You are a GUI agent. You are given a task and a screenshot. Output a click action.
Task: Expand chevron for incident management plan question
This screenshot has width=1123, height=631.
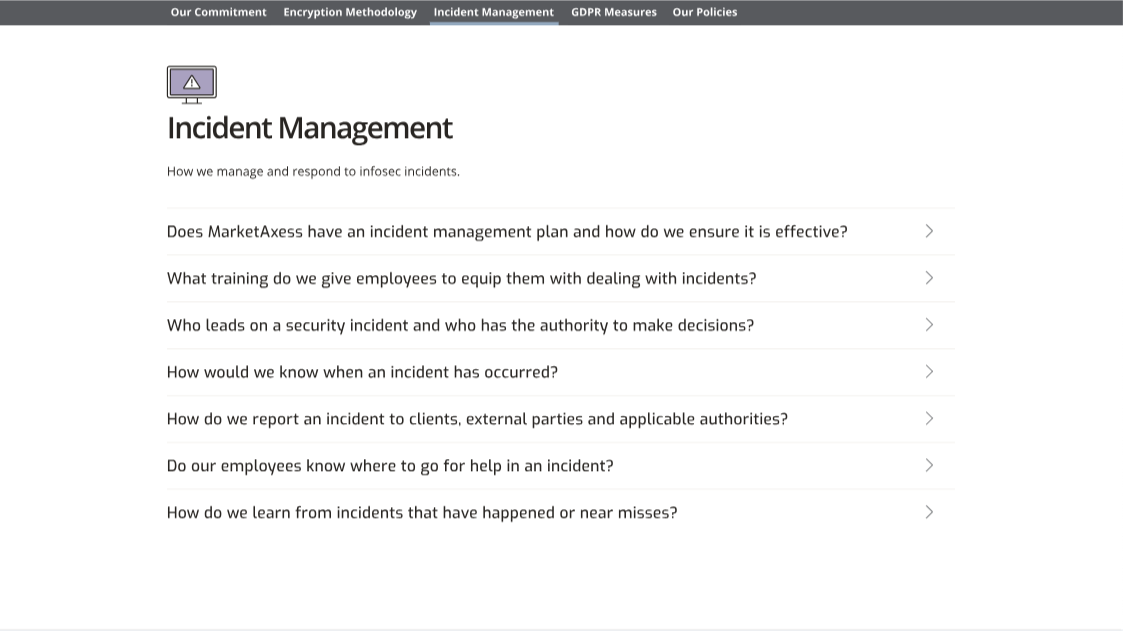pos(929,231)
